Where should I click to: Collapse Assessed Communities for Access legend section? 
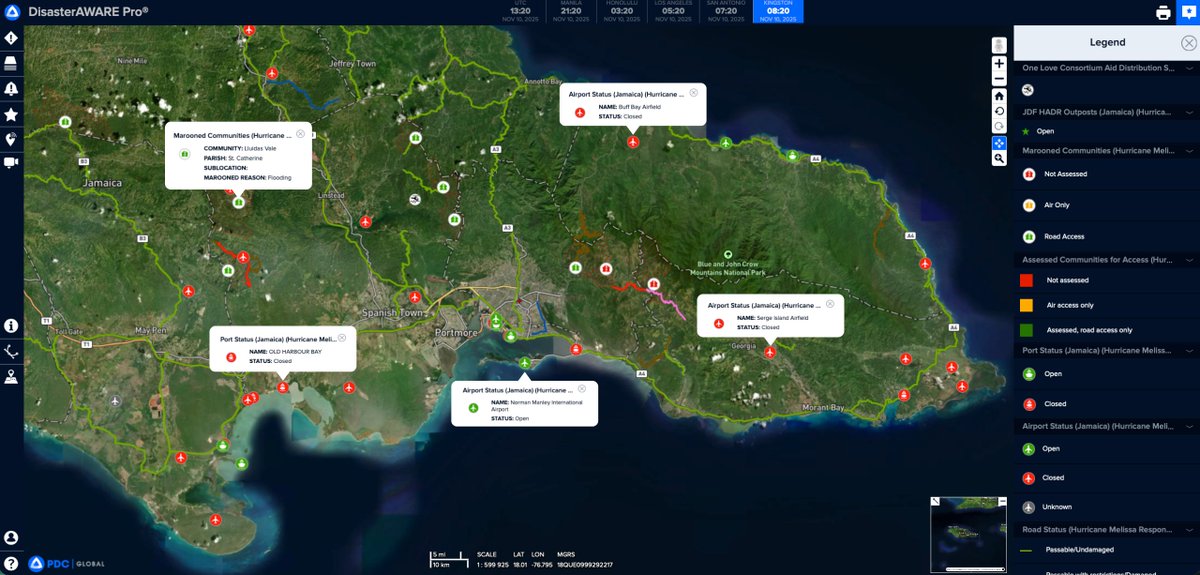[x=1187, y=259]
